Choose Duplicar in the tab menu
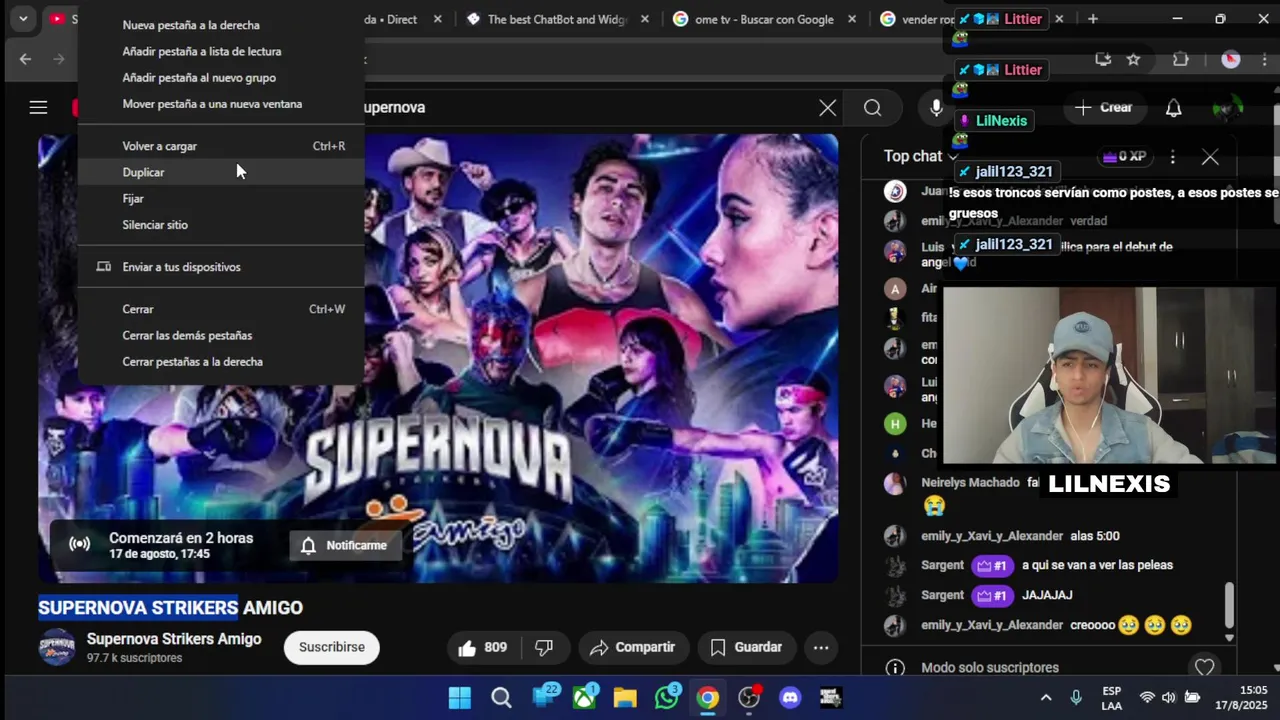This screenshot has width=1280, height=720. [x=221, y=172]
